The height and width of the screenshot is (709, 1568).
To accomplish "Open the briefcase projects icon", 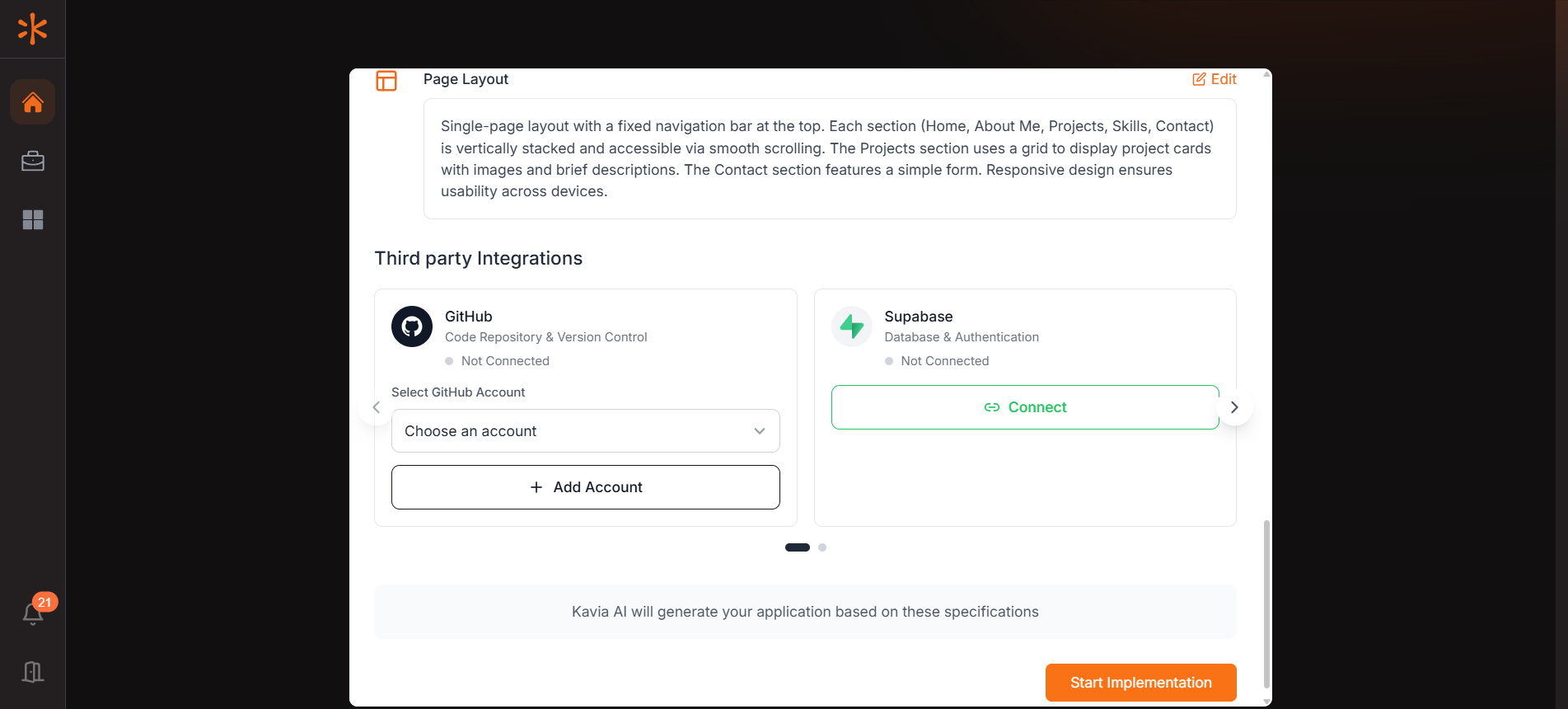I will pos(33,161).
